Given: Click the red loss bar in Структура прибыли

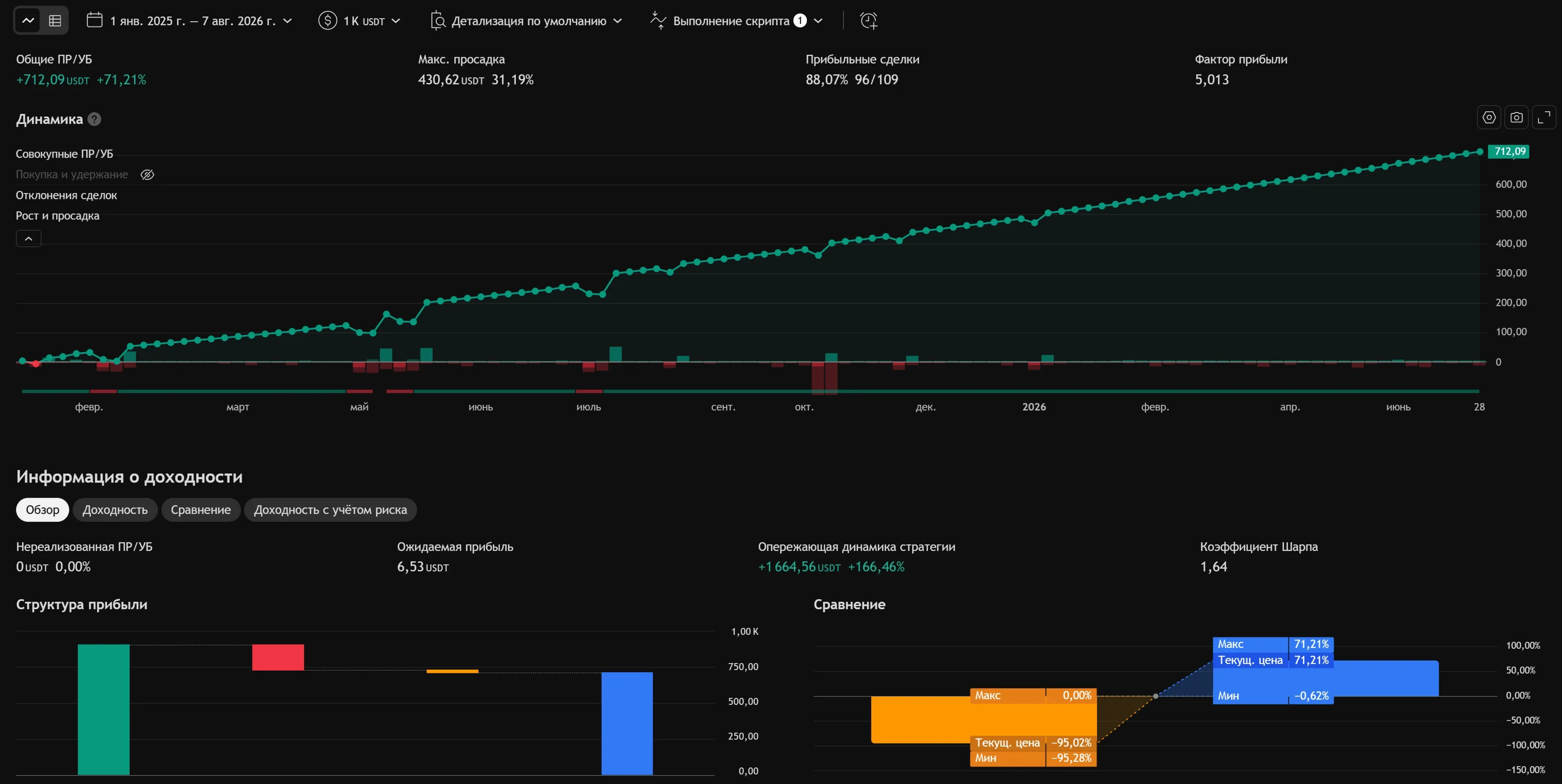Looking at the screenshot, I should (278, 657).
